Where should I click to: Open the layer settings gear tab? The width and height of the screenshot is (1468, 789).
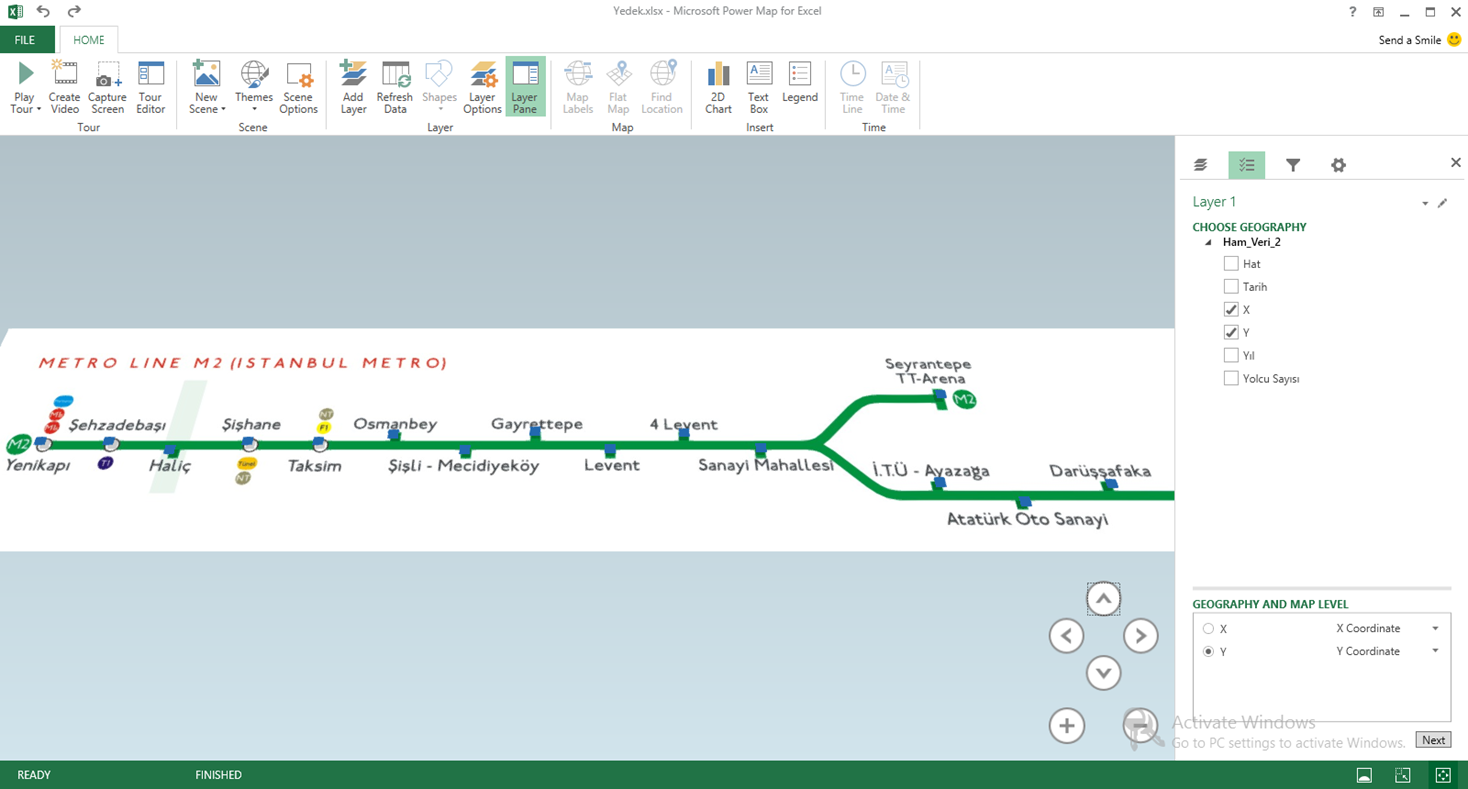(x=1338, y=165)
